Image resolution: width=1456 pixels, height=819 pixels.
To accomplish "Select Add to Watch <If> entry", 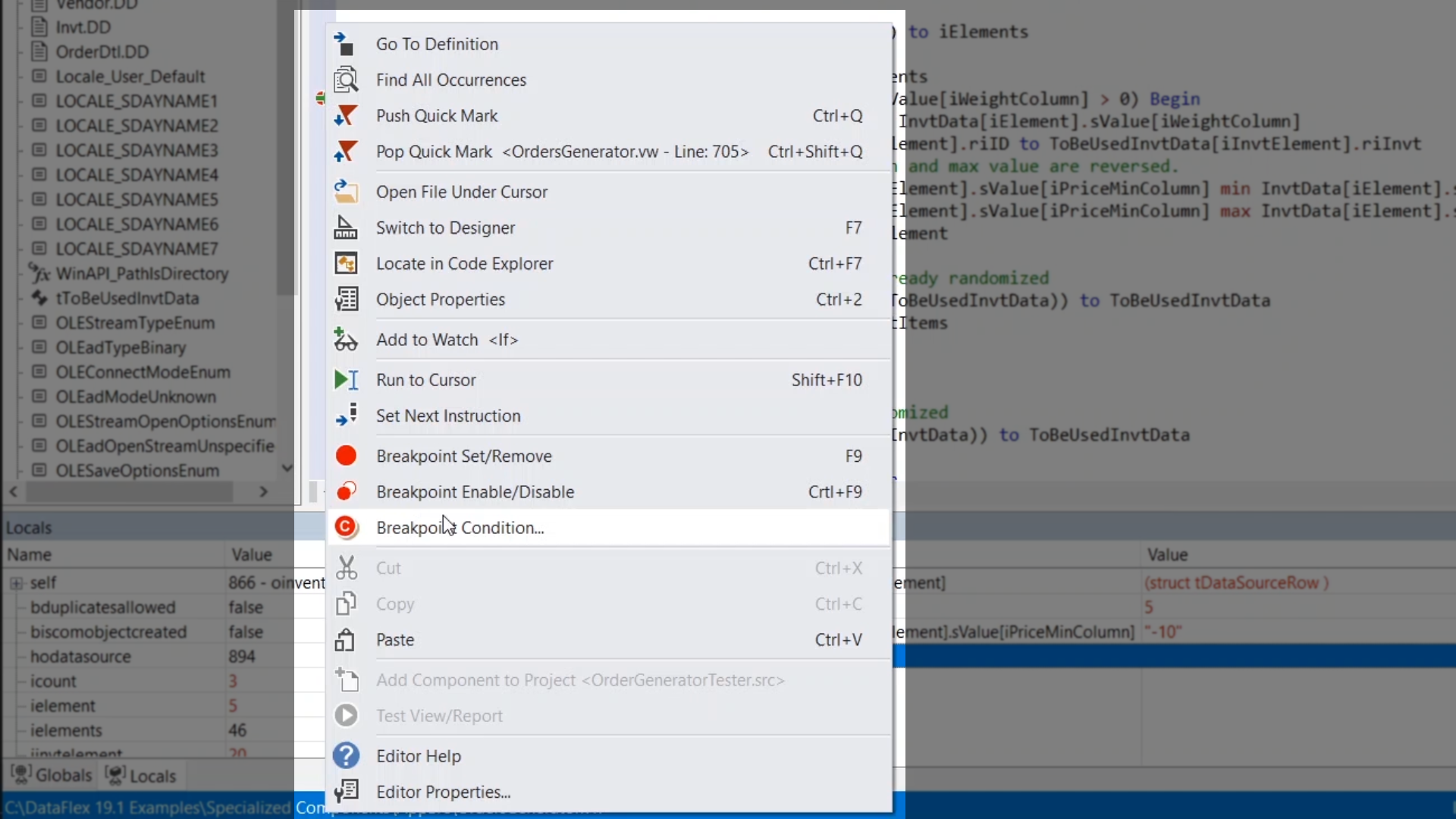I will [447, 340].
